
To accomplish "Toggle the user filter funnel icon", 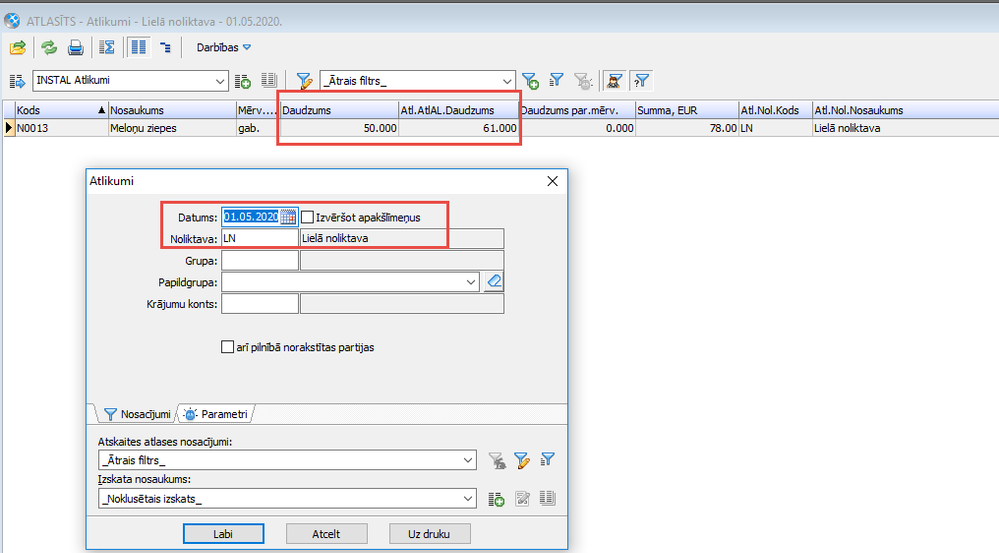I will [614, 81].
